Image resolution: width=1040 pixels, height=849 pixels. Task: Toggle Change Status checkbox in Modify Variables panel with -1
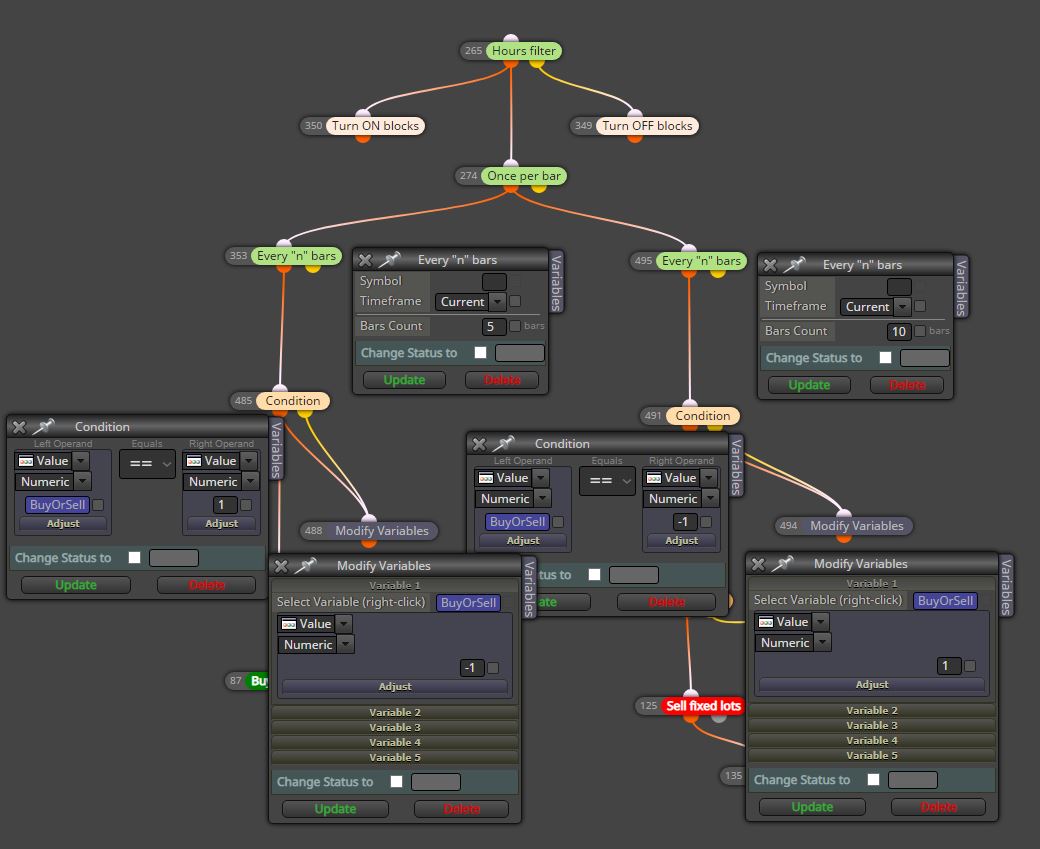point(397,781)
